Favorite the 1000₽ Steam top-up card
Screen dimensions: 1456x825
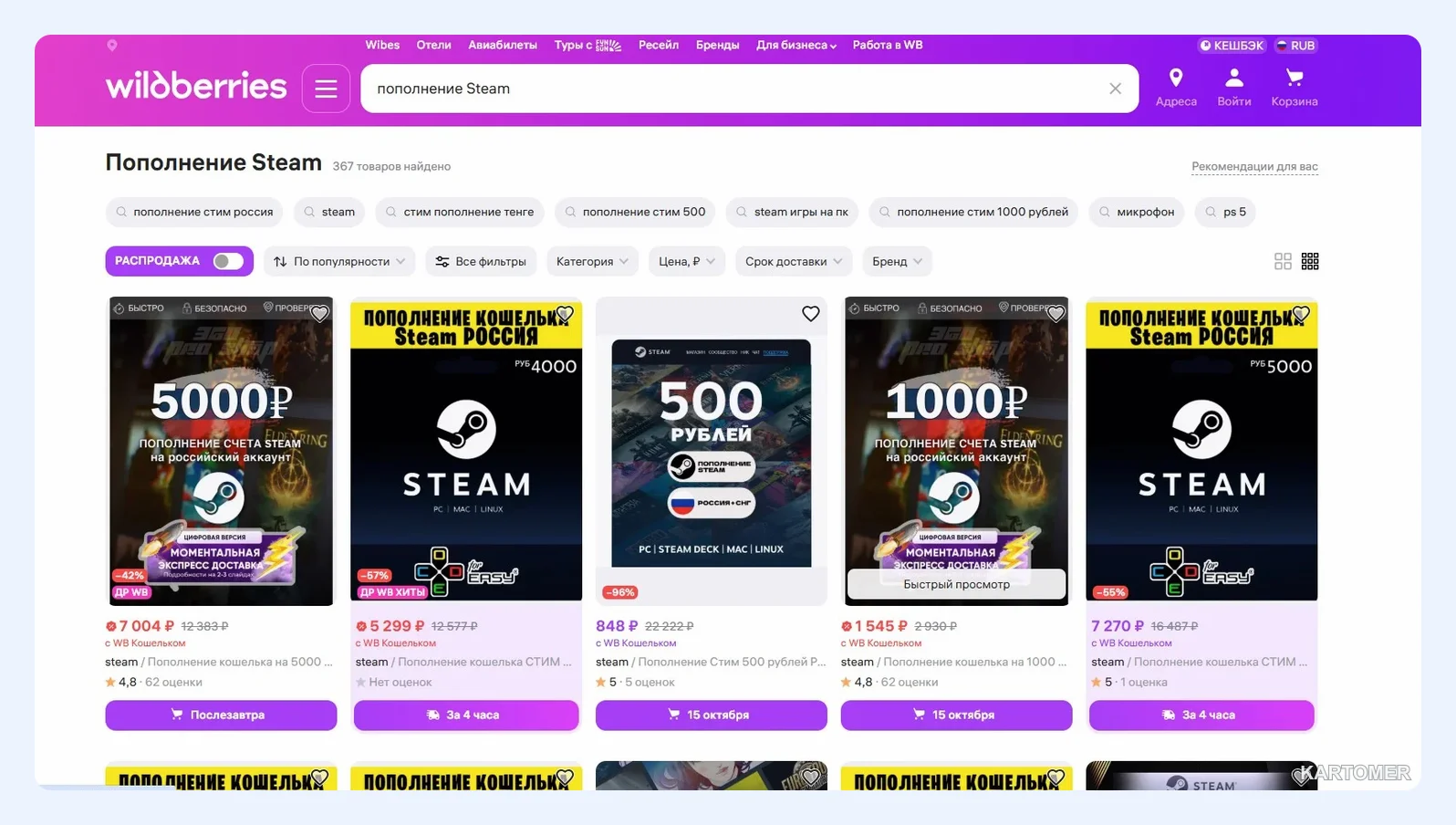[1056, 314]
